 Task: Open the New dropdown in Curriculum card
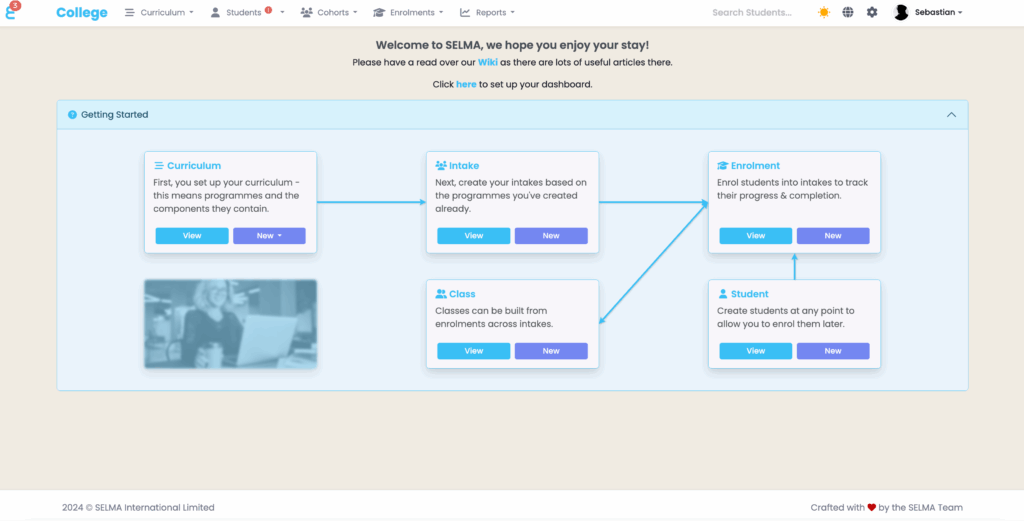(269, 236)
